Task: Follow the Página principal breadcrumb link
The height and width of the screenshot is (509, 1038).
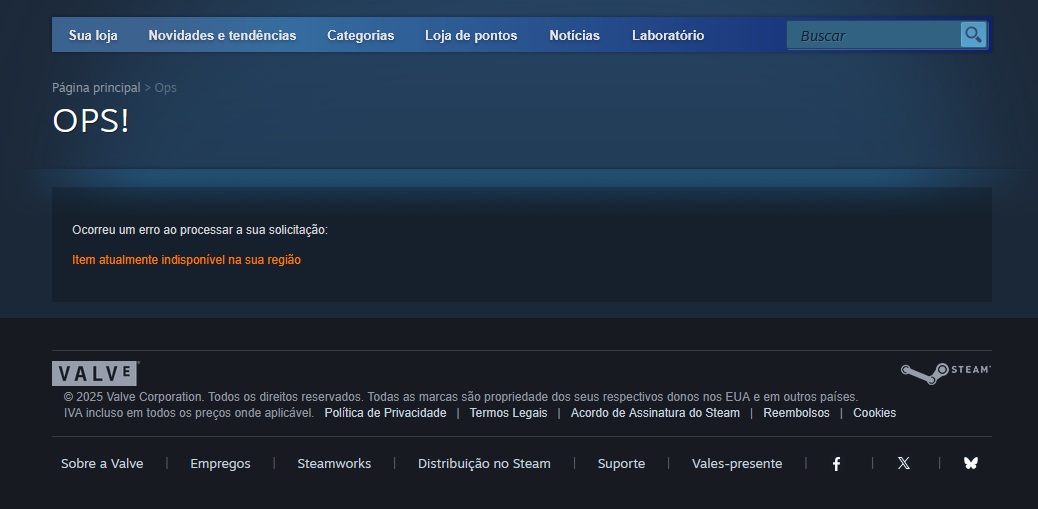Action: point(97,87)
